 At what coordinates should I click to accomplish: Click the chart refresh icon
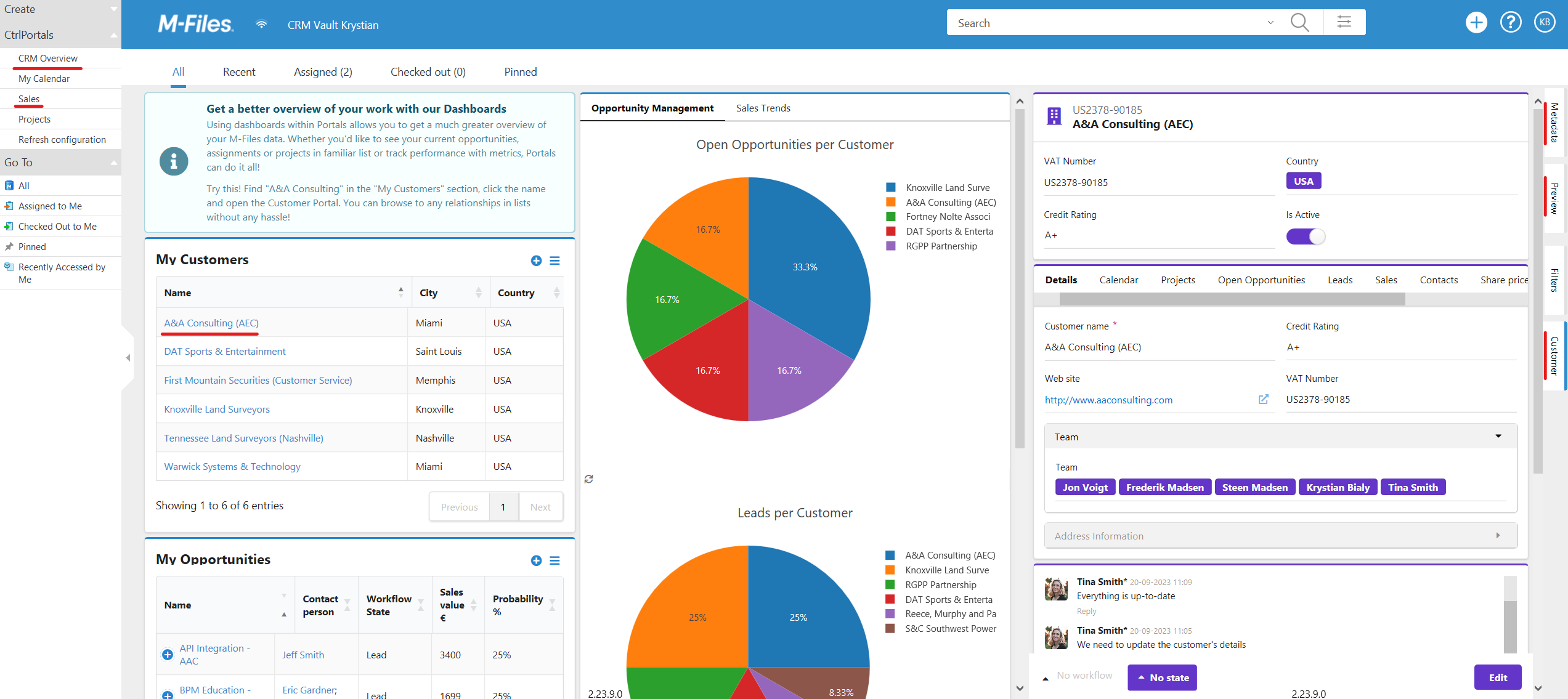(x=589, y=479)
